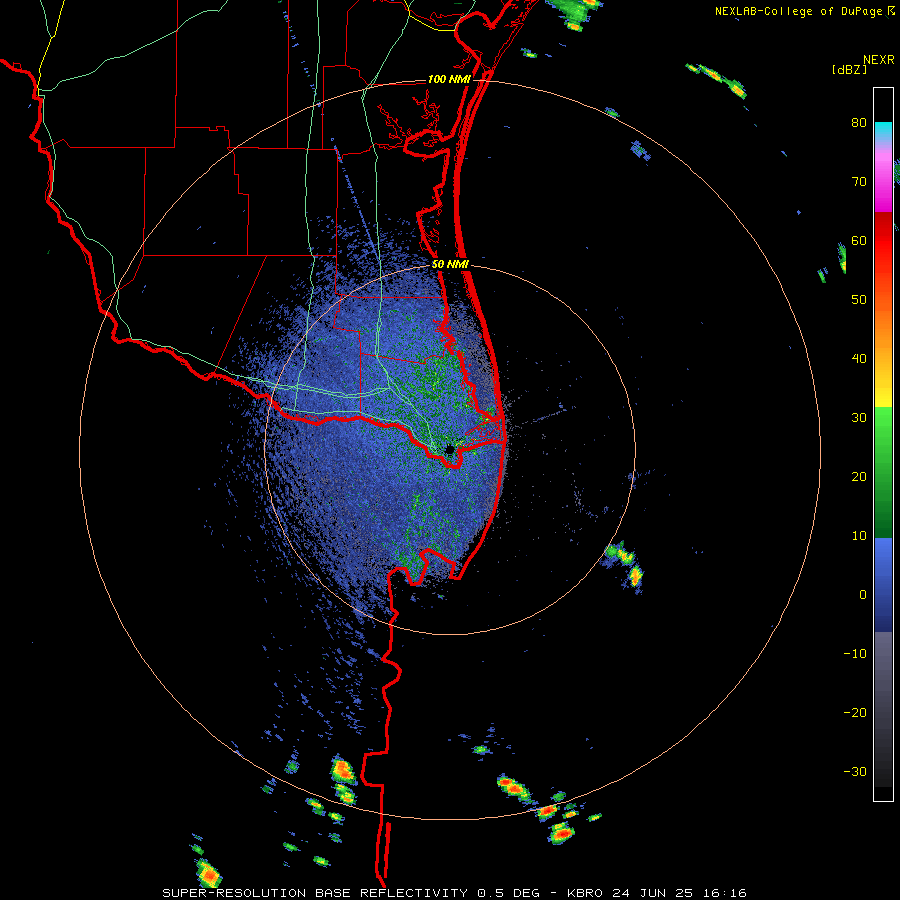Click the -20 dBZ tick label
Viewport: 900px width, 900px height.
tap(855, 713)
